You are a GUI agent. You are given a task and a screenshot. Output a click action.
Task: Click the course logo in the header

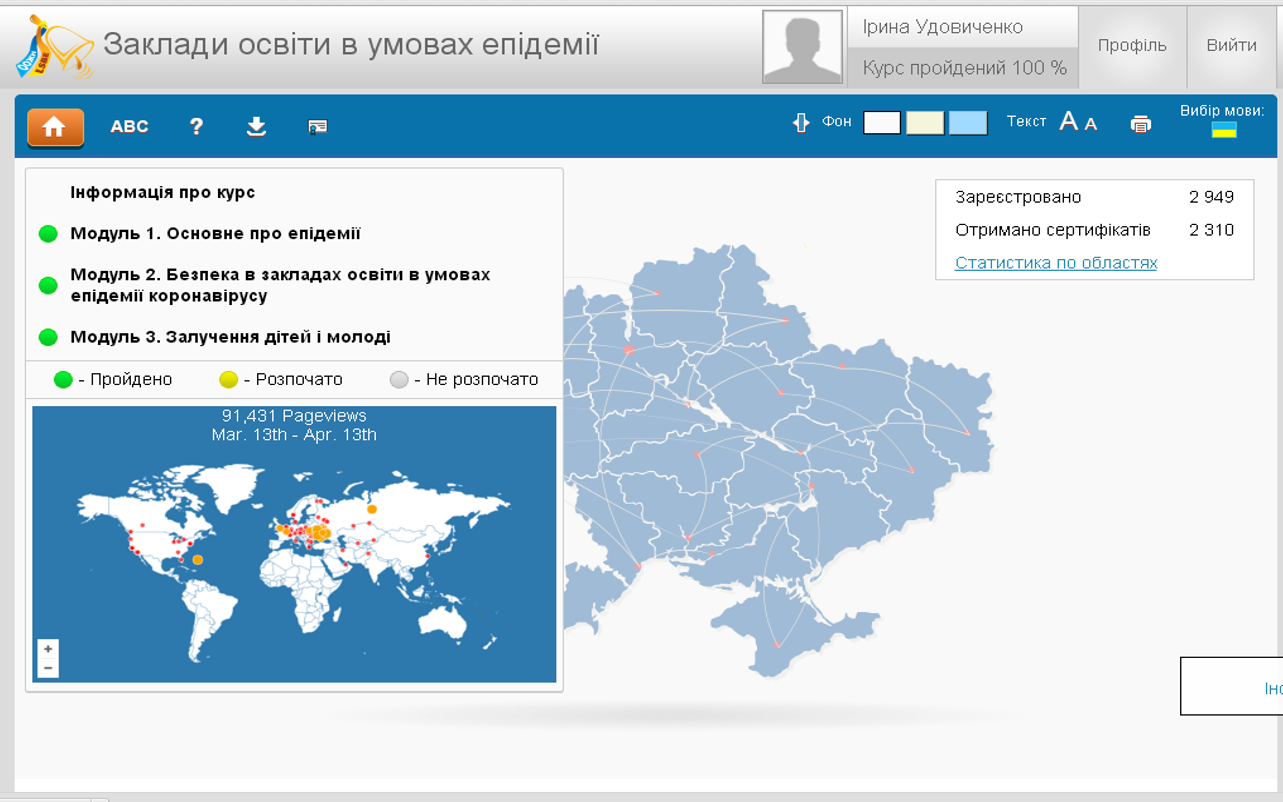tap(55, 46)
